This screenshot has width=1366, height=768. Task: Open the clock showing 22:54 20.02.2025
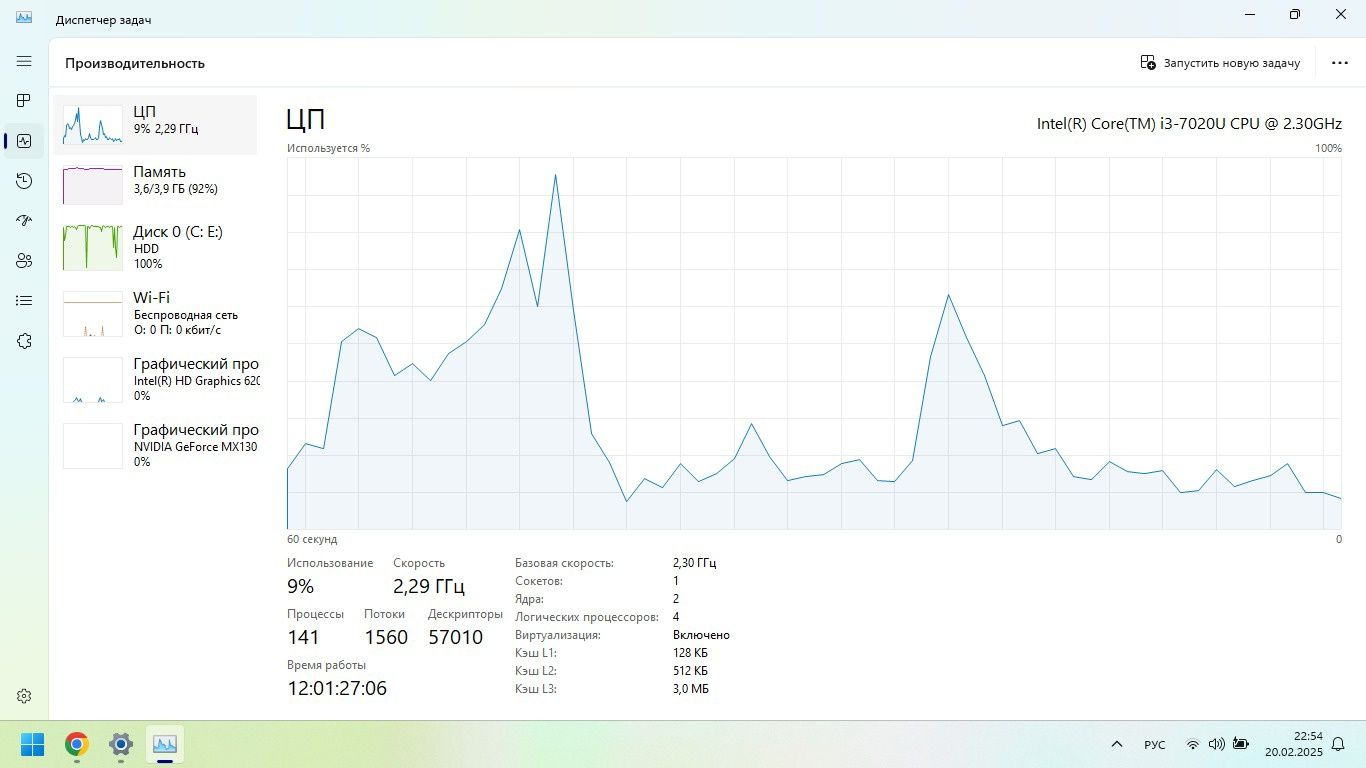pos(1293,744)
